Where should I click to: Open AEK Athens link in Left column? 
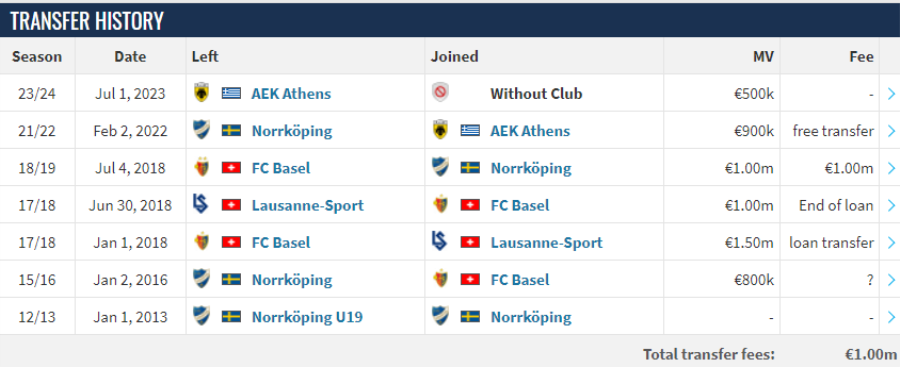(x=291, y=94)
